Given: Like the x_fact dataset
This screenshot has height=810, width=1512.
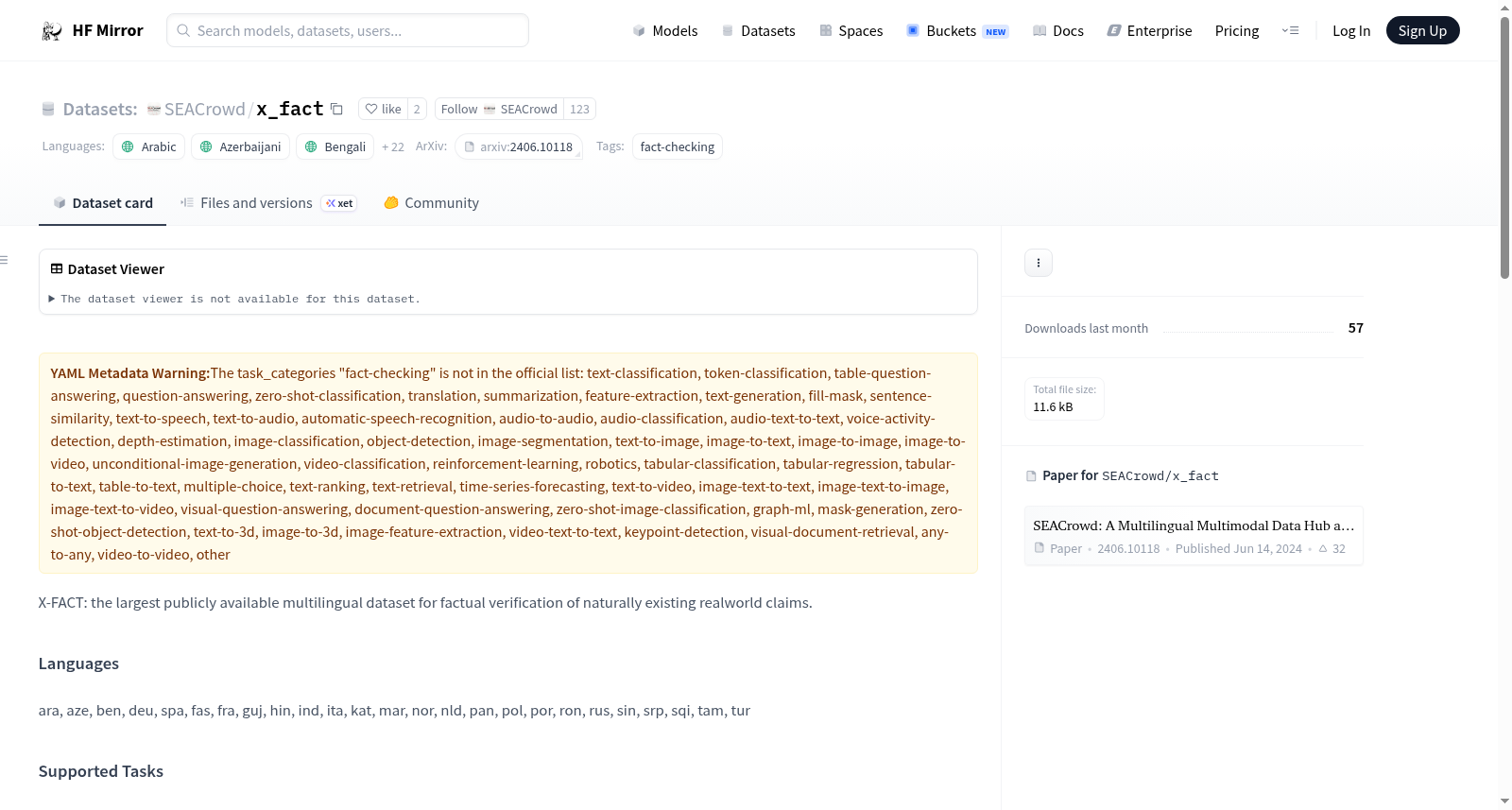Looking at the screenshot, I should (384, 110).
